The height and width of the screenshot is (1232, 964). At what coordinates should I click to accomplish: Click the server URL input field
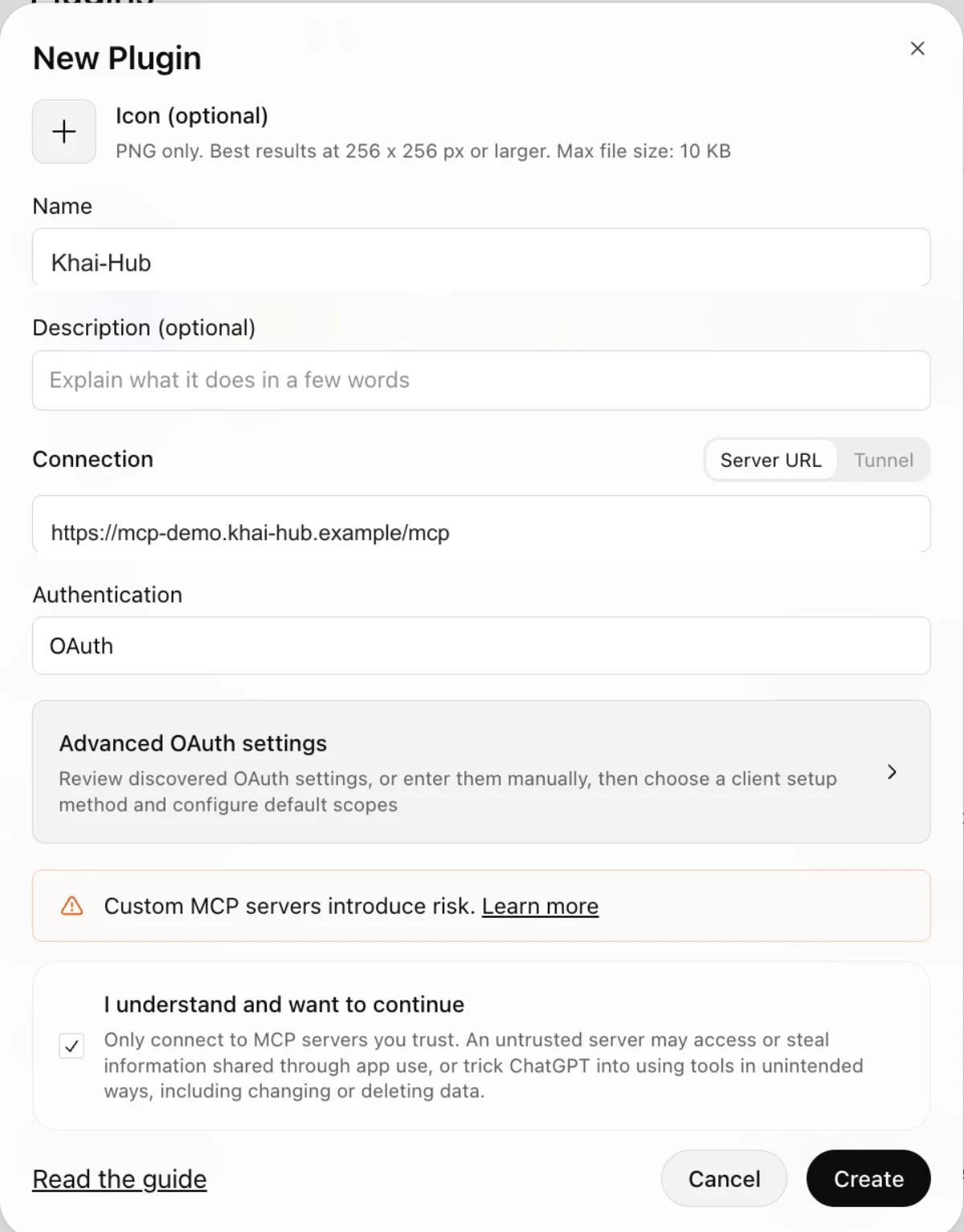pyautogui.click(x=481, y=524)
